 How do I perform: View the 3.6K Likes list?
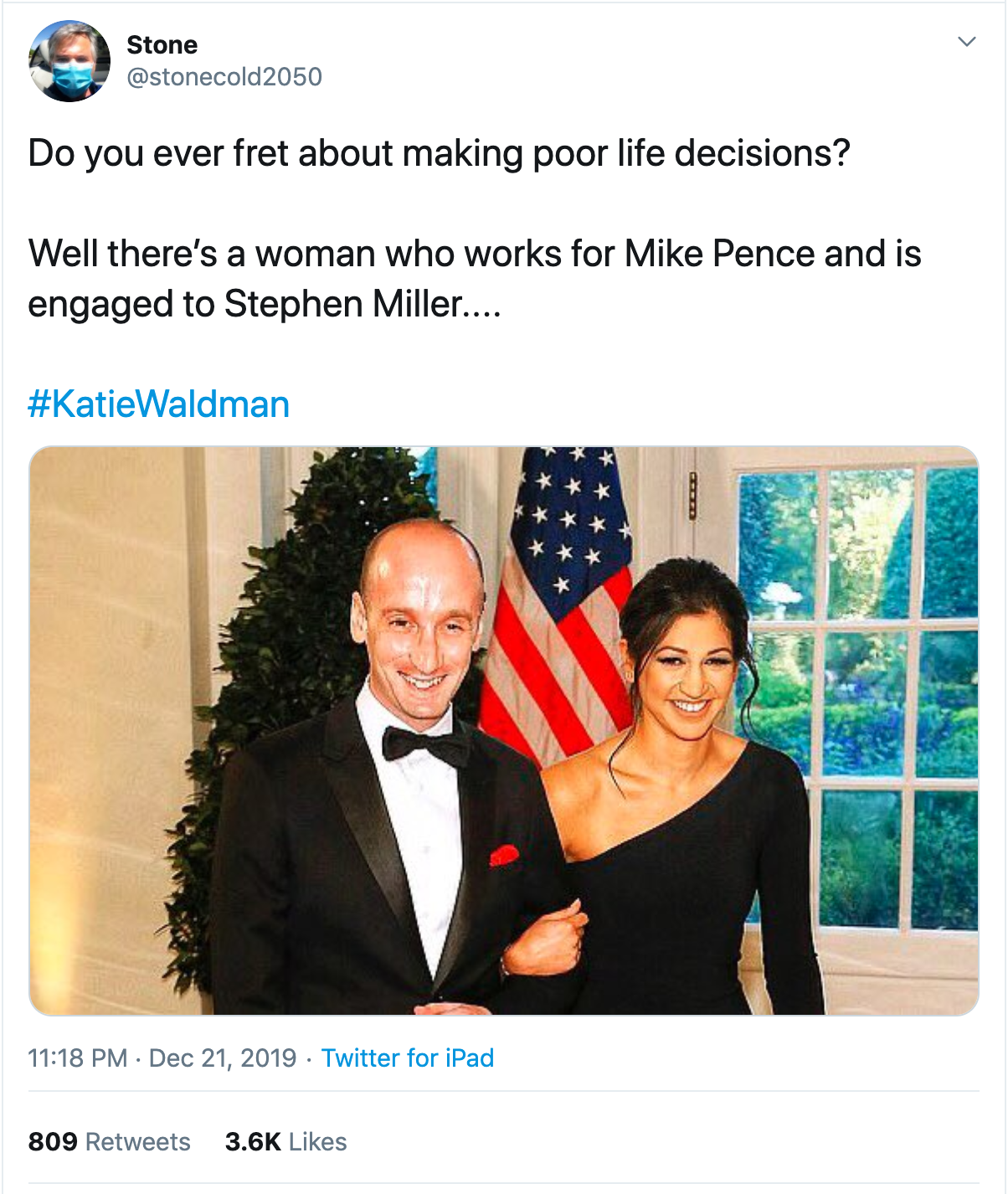[x=285, y=1142]
